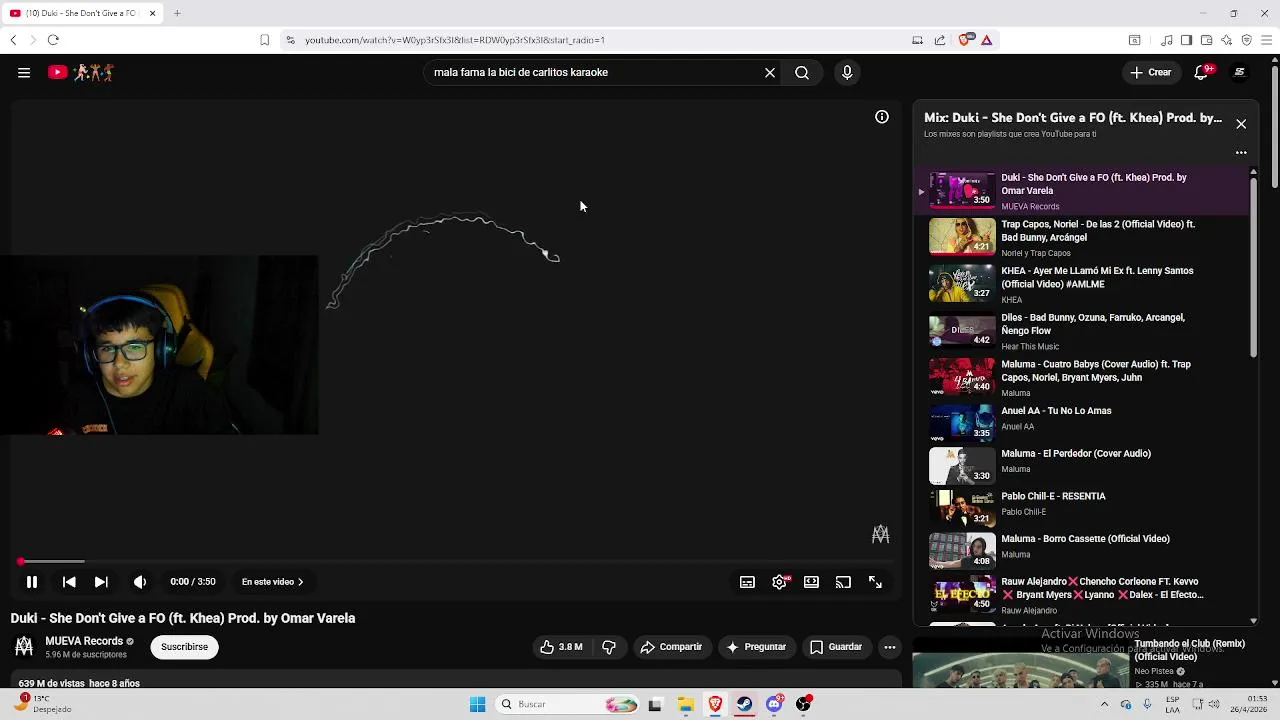Enter fullscreen mode
This screenshot has height=720, width=1280.
click(x=875, y=582)
